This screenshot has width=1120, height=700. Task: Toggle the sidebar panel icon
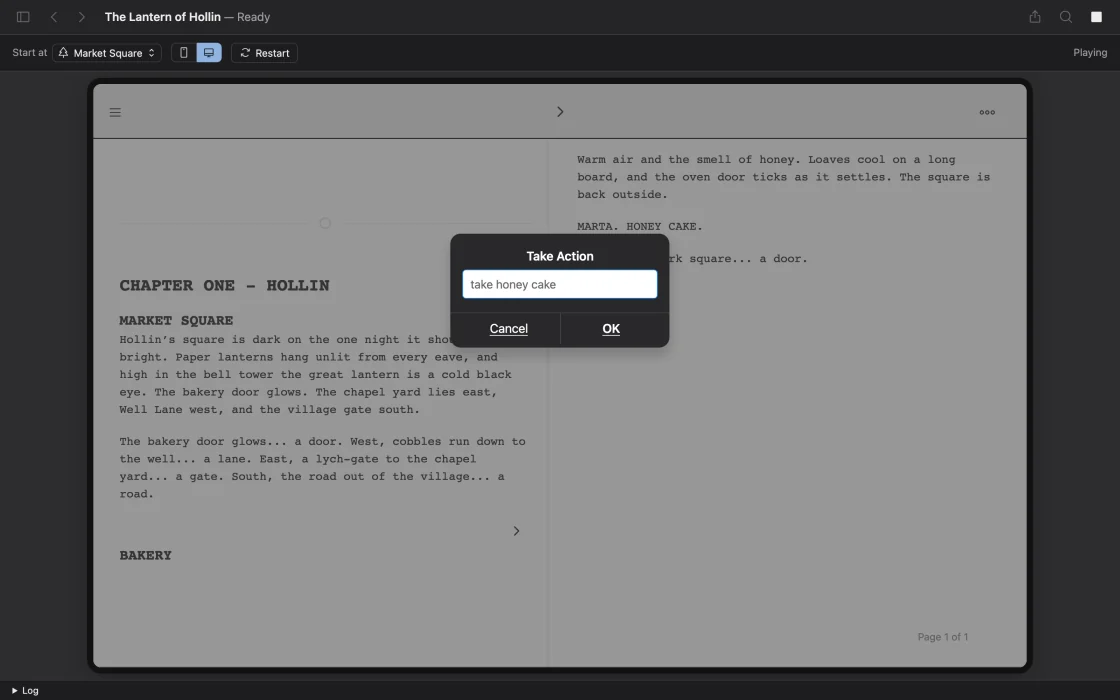pos(23,16)
